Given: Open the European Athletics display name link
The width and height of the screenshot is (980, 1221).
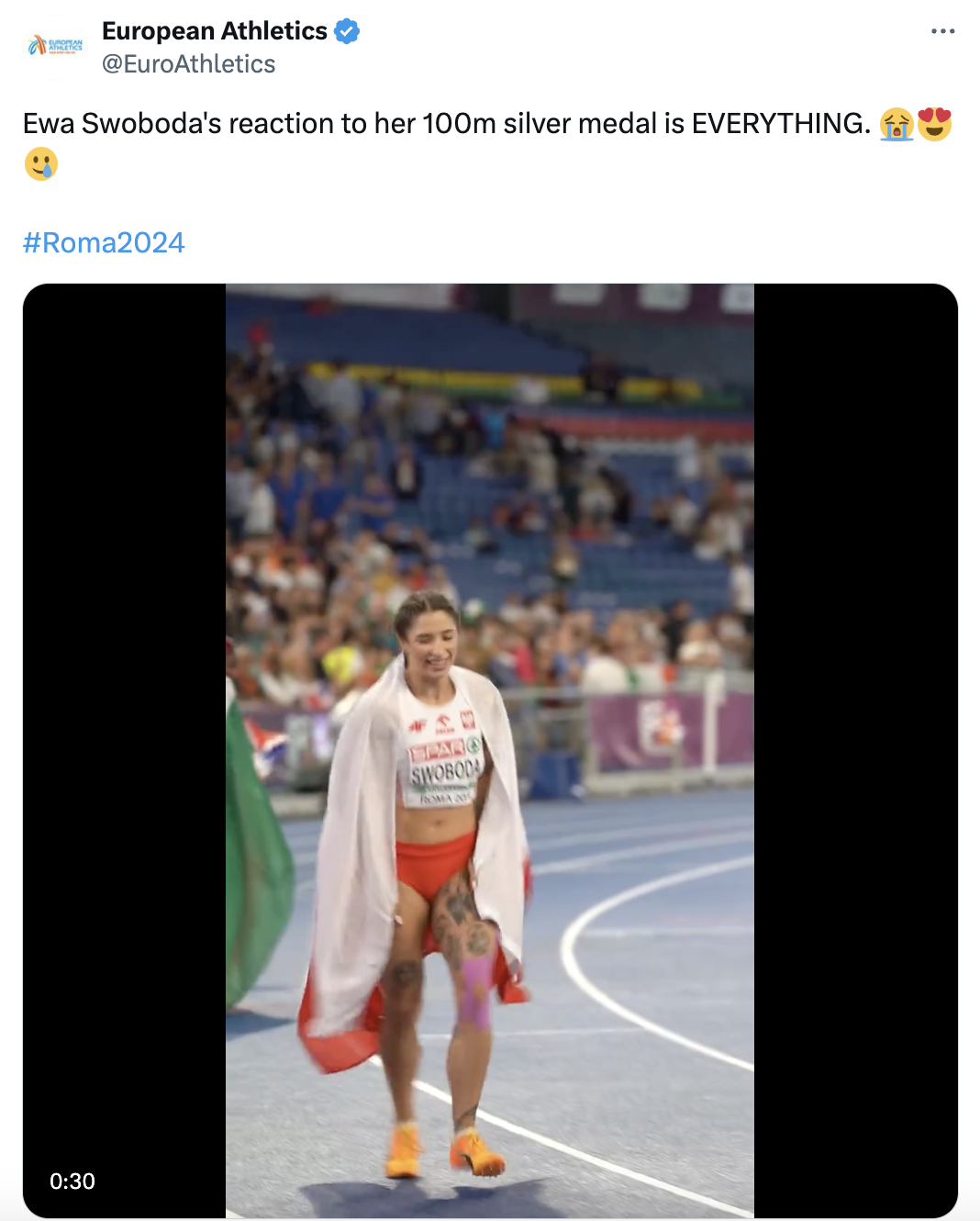Looking at the screenshot, I should coord(215,31).
